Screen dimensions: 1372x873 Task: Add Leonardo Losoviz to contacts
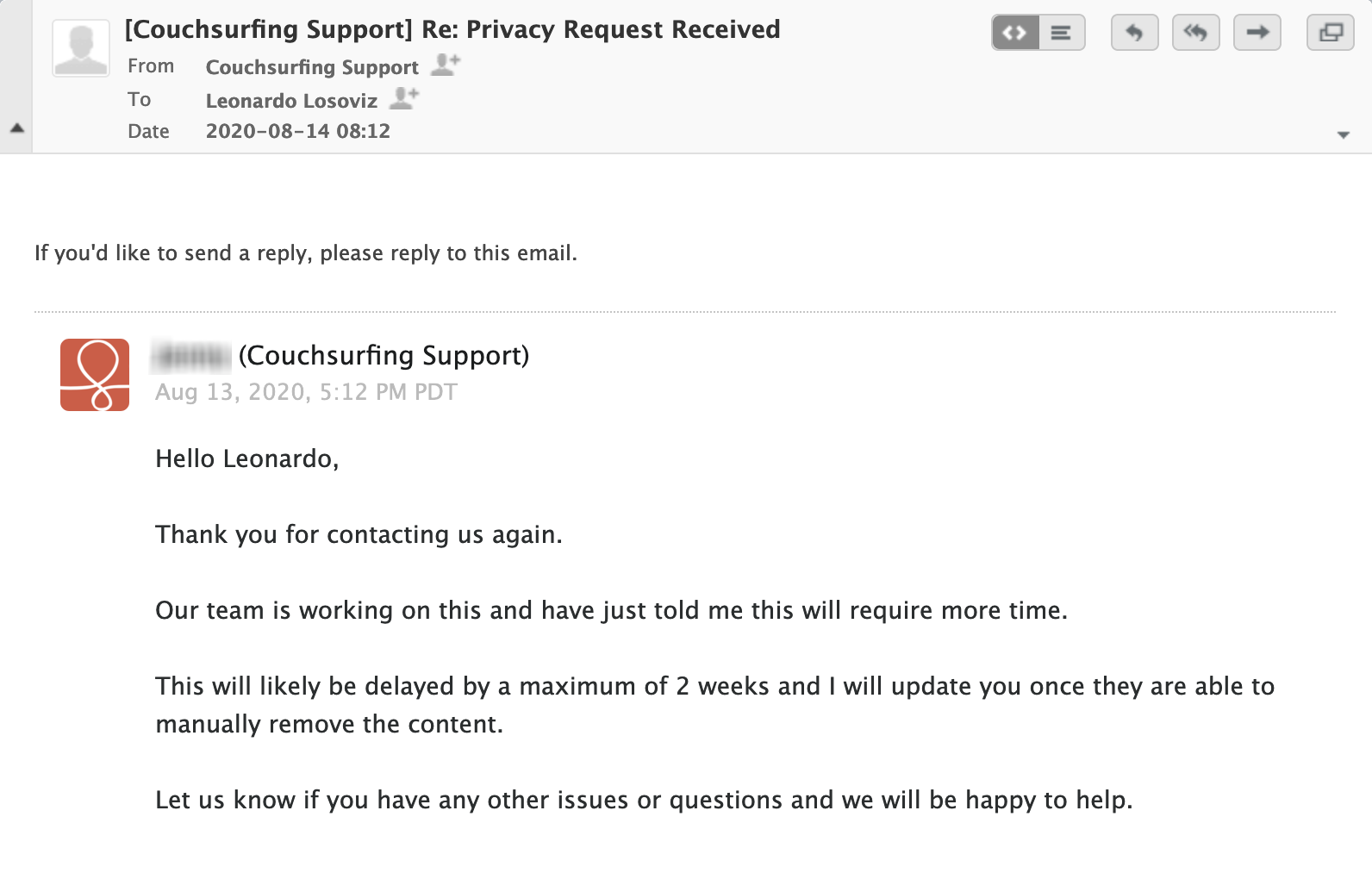[404, 98]
